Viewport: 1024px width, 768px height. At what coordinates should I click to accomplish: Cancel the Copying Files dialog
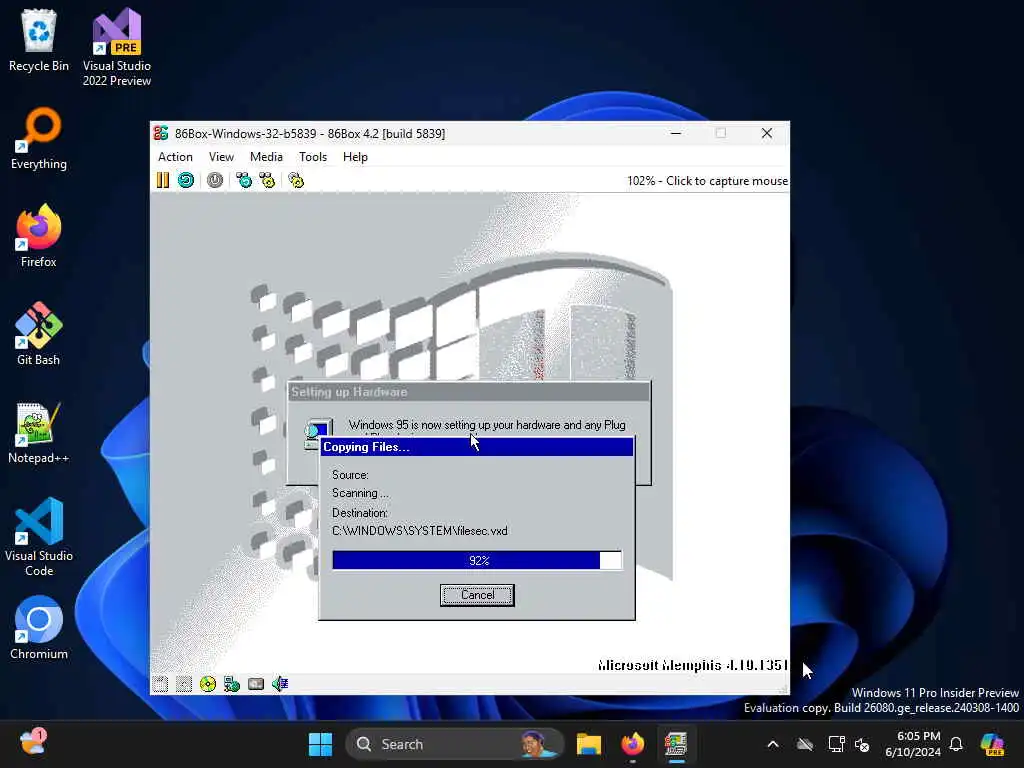point(477,595)
